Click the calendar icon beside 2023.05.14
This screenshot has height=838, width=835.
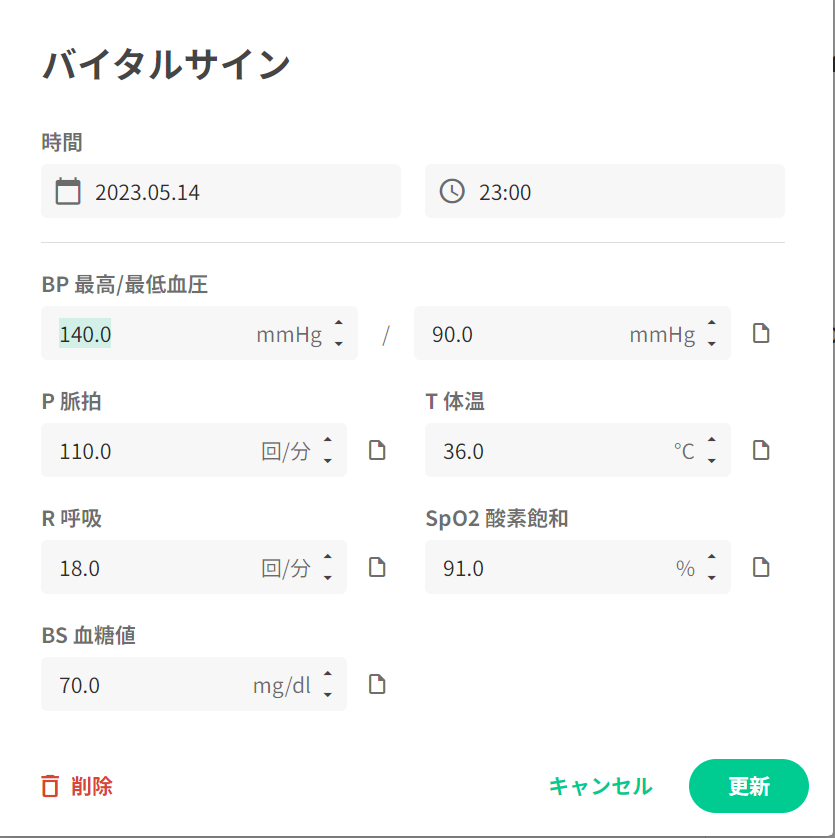pos(68,191)
